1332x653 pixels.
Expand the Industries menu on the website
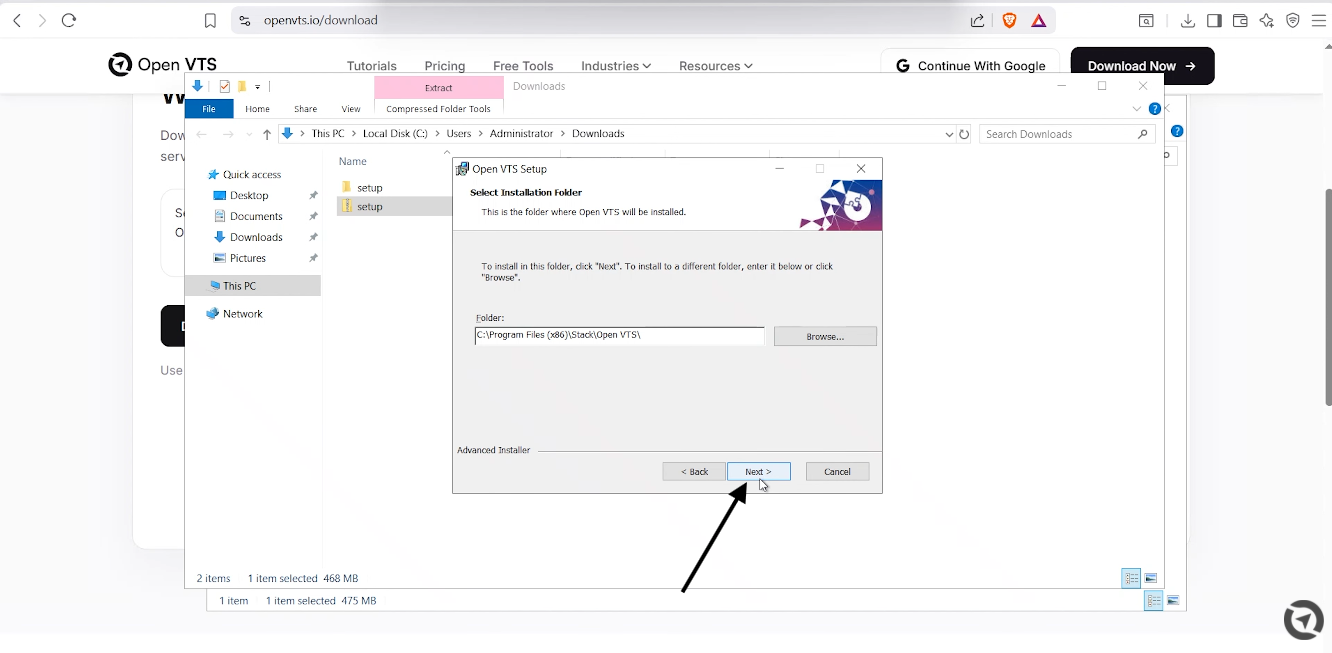point(616,66)
